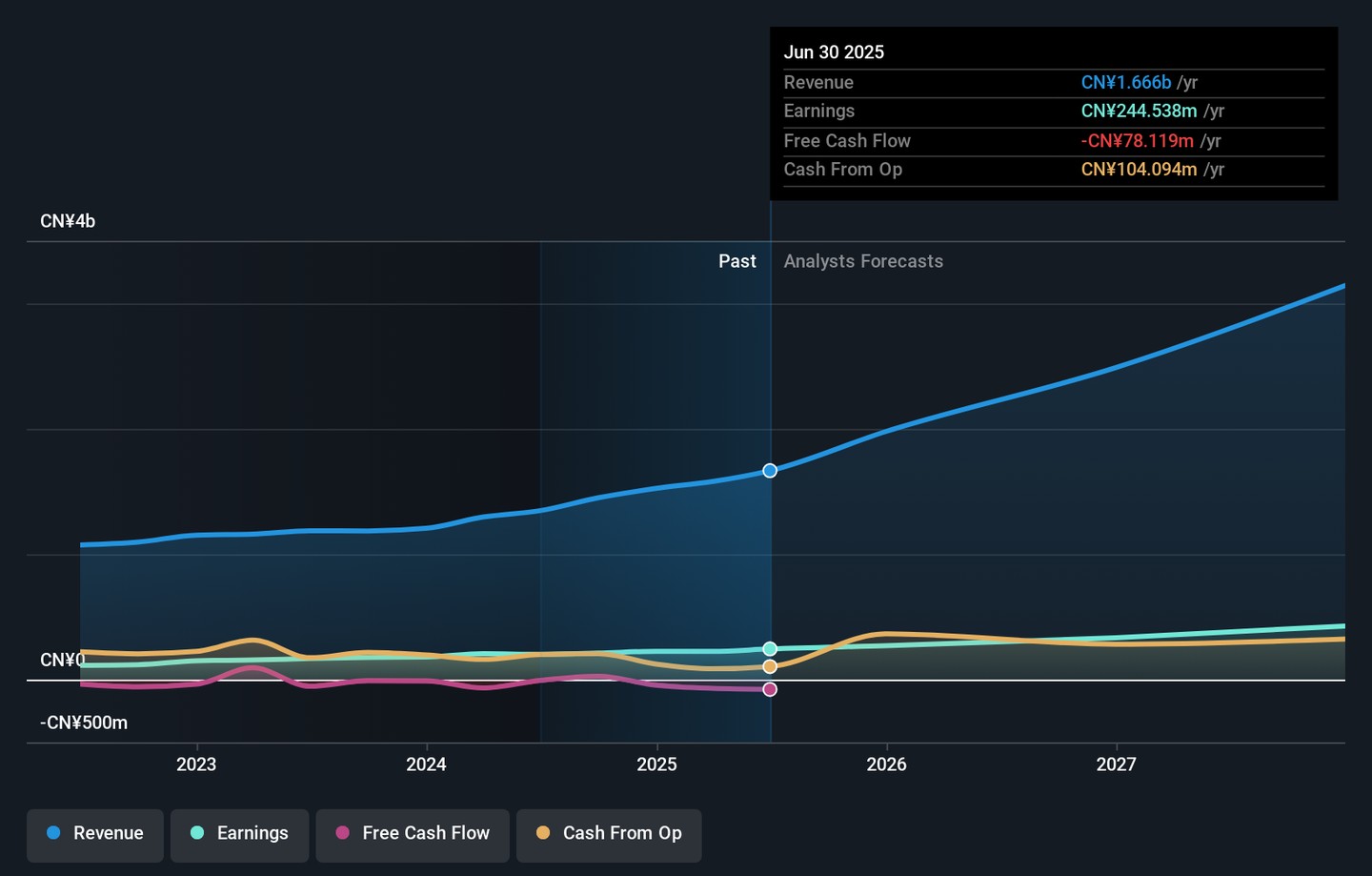Select the 2026 x-axis label
Viewport: 1372px width, 876px height.
886,764
